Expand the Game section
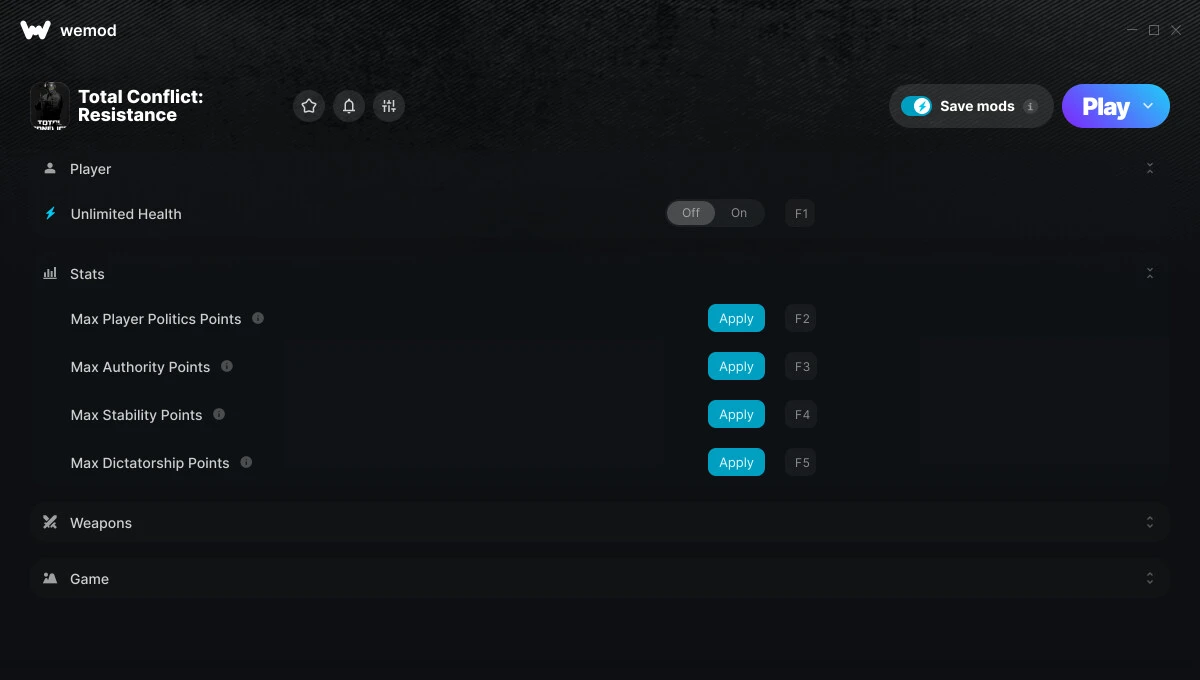 pyautogui.click(x=1150, y=579)
